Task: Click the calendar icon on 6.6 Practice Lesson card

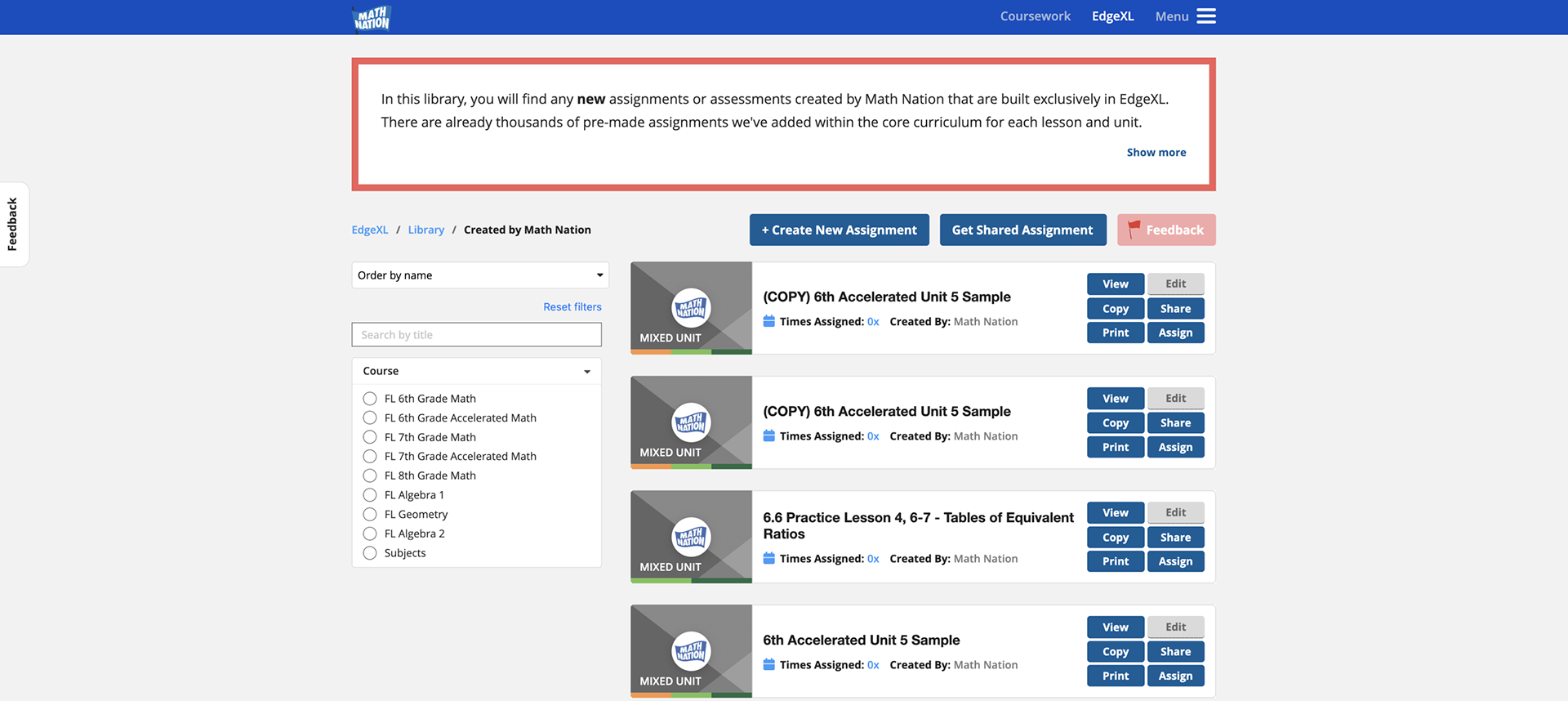Action: pos(768,558)
